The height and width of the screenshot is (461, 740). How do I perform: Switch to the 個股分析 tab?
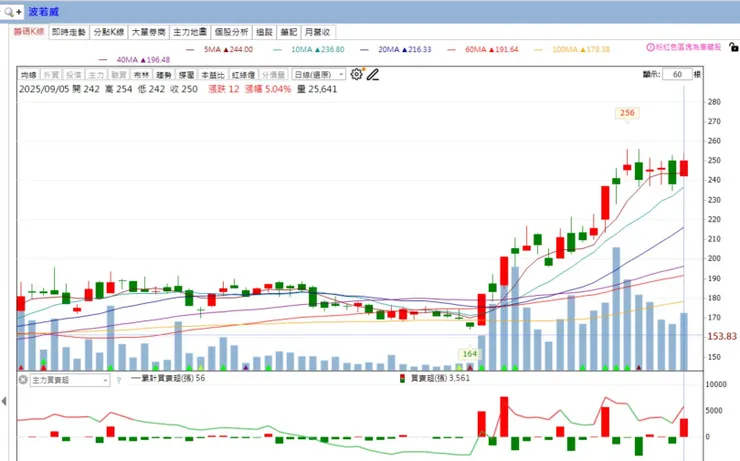pyautogui.click(x=231, y=32)
